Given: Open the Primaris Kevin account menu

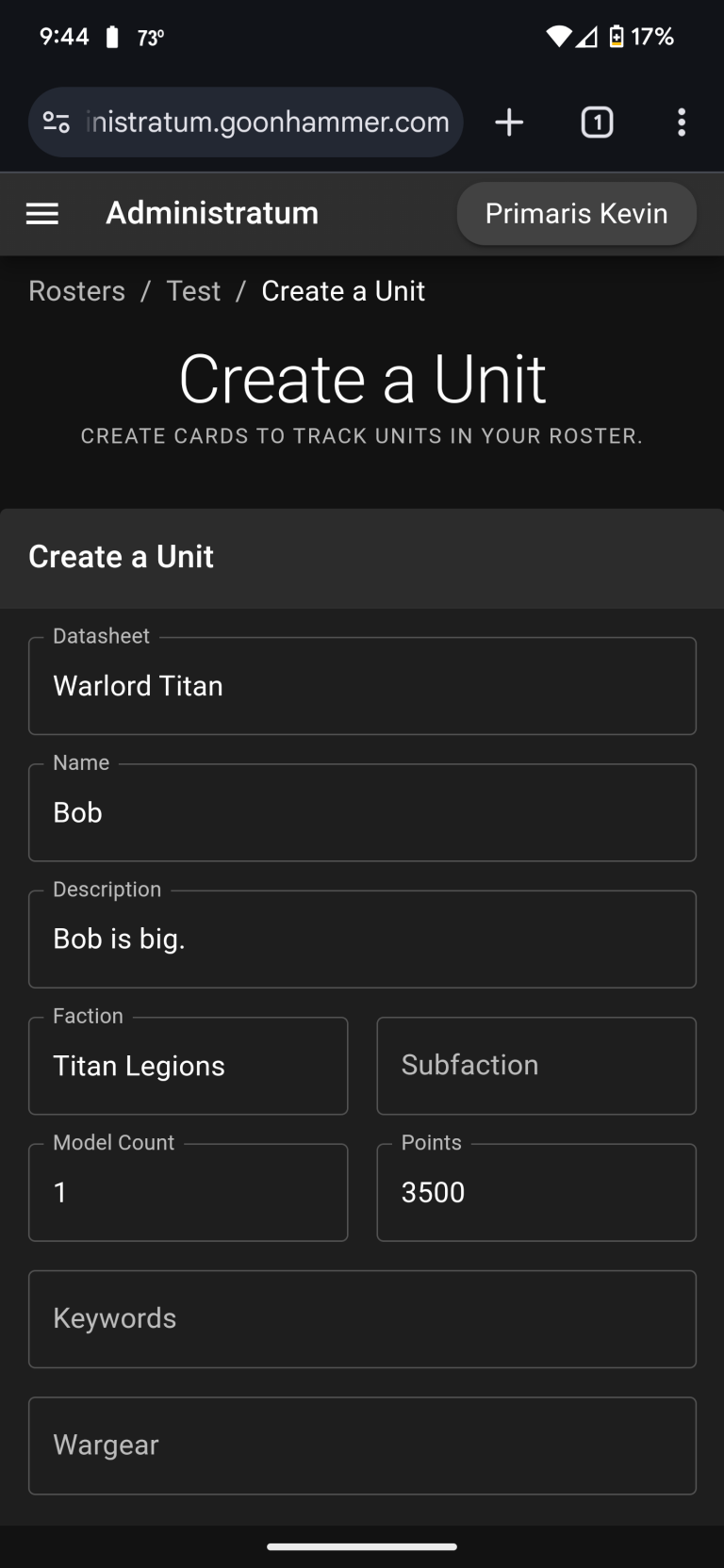Looking at the screenshot, I should click(576, 214).
